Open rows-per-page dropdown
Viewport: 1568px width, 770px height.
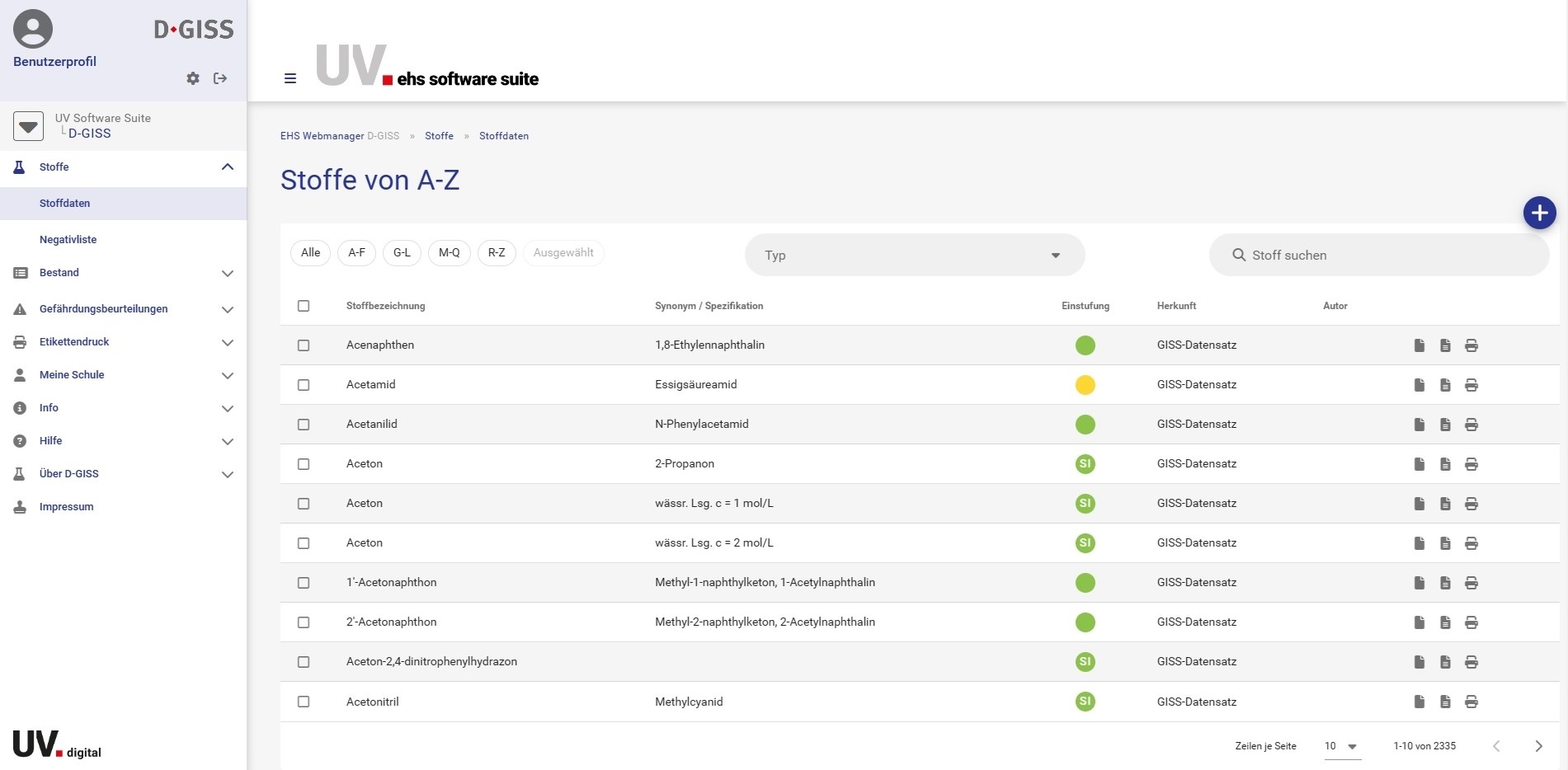click(1340, 746)
